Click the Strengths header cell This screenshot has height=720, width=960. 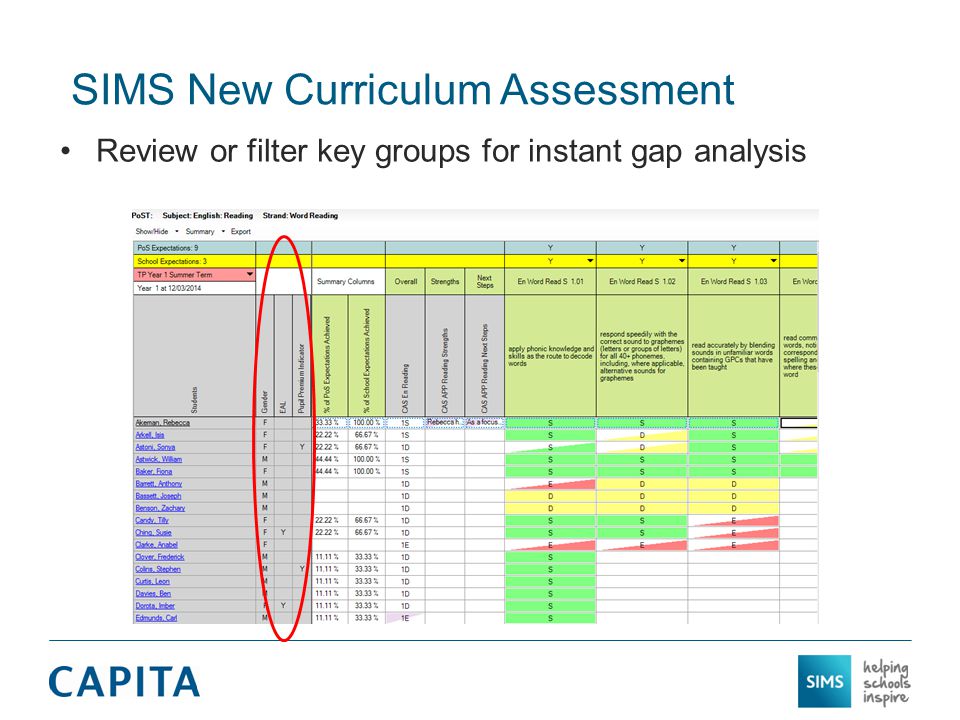tap(444, 282)
